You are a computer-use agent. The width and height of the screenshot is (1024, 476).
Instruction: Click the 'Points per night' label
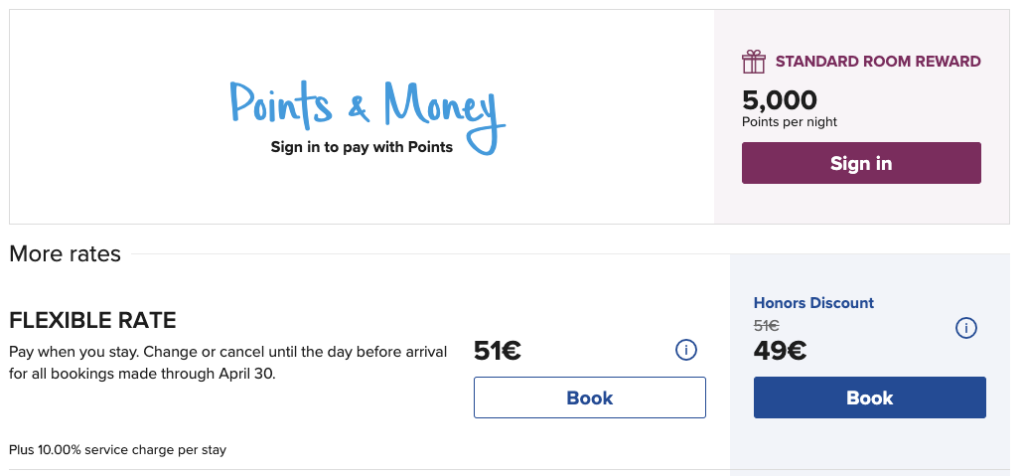tap(789, 122)
